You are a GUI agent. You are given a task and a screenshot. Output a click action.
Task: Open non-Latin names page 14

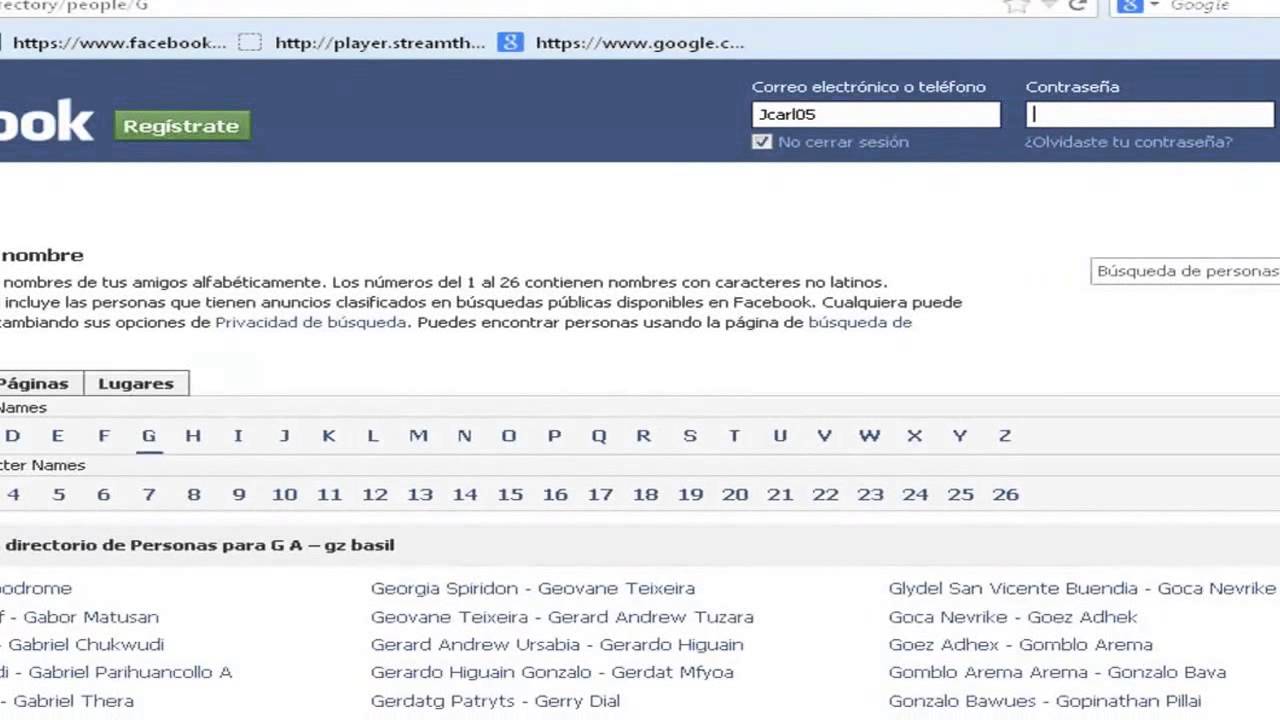[465, 494]
